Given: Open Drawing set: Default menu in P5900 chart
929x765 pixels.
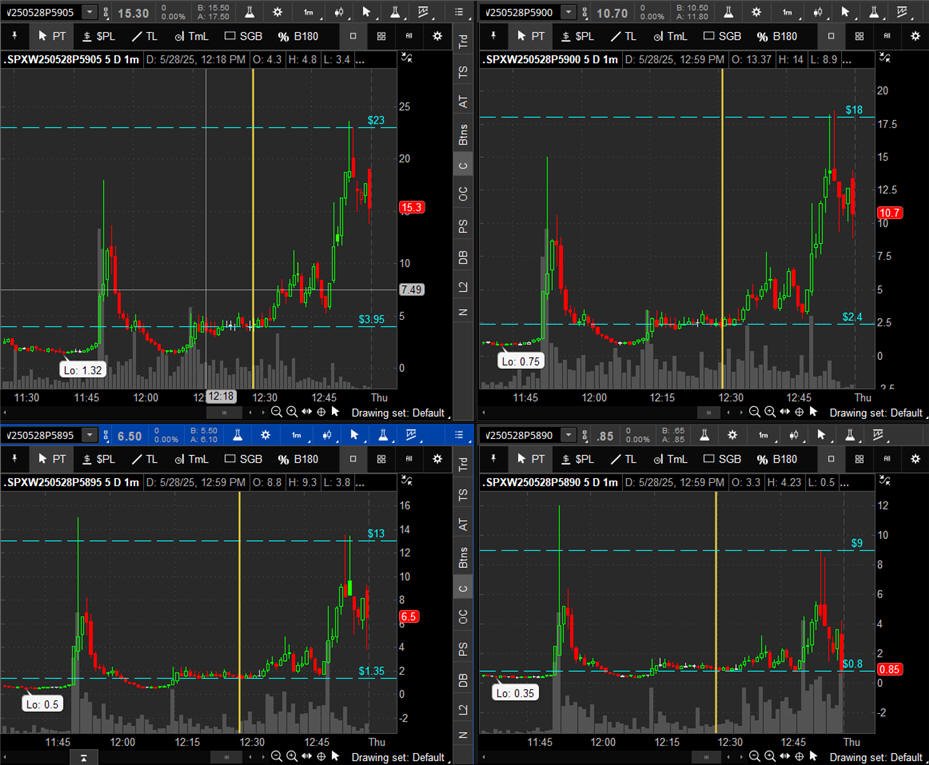Looking at the screenshot, I should click(x=876, y=412).
